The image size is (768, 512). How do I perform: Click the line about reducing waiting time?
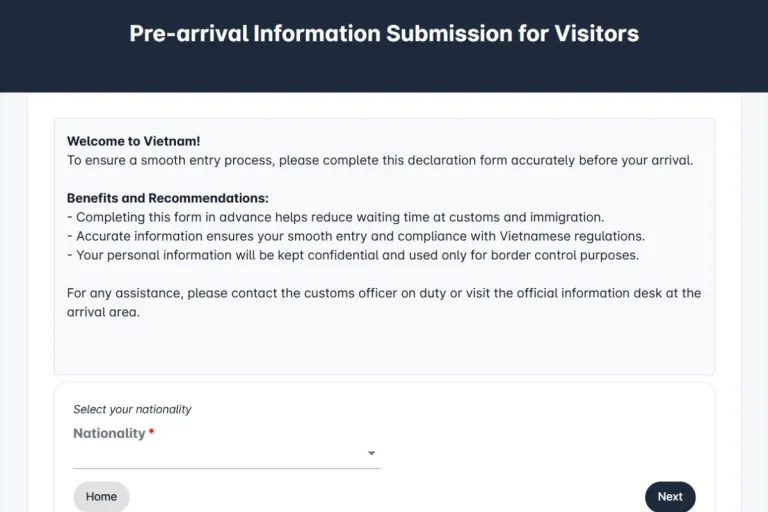pyautogui.click(x=335, y=217)
